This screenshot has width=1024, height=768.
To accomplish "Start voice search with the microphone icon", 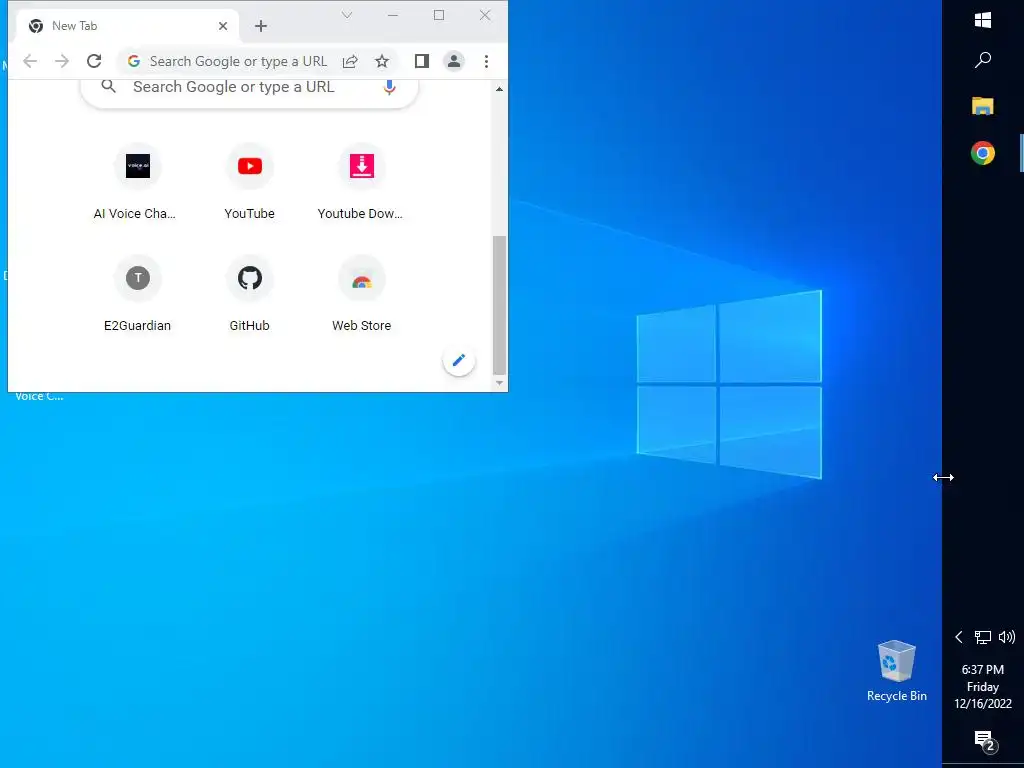I will pos(389,87).
